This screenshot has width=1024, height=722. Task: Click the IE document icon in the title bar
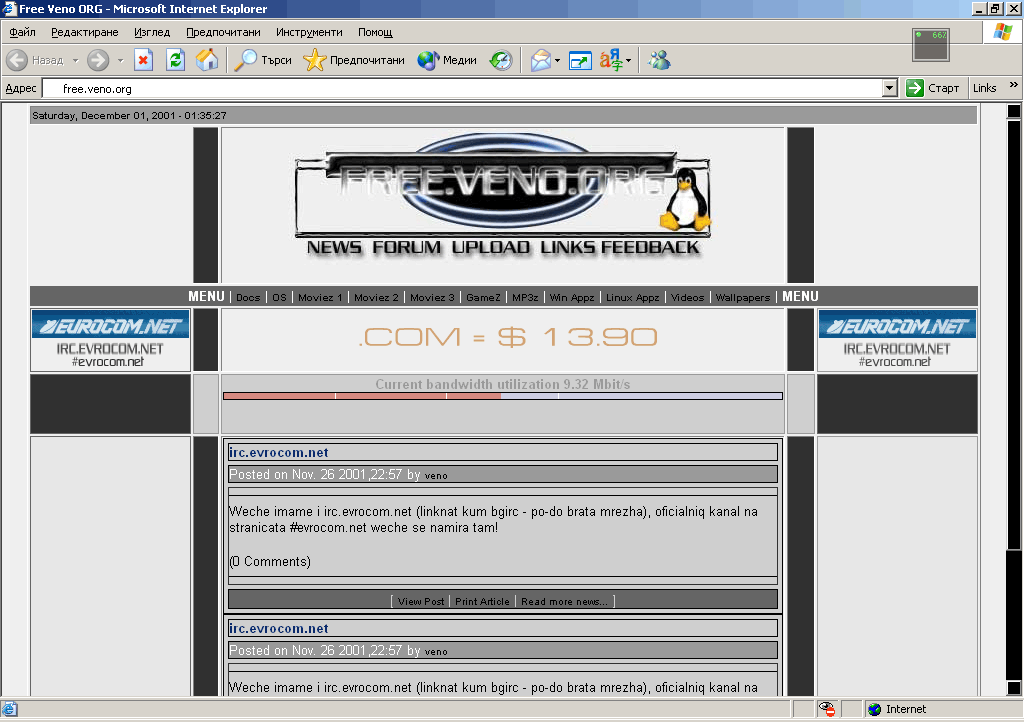pyautogui.click(x=8, y=8)
